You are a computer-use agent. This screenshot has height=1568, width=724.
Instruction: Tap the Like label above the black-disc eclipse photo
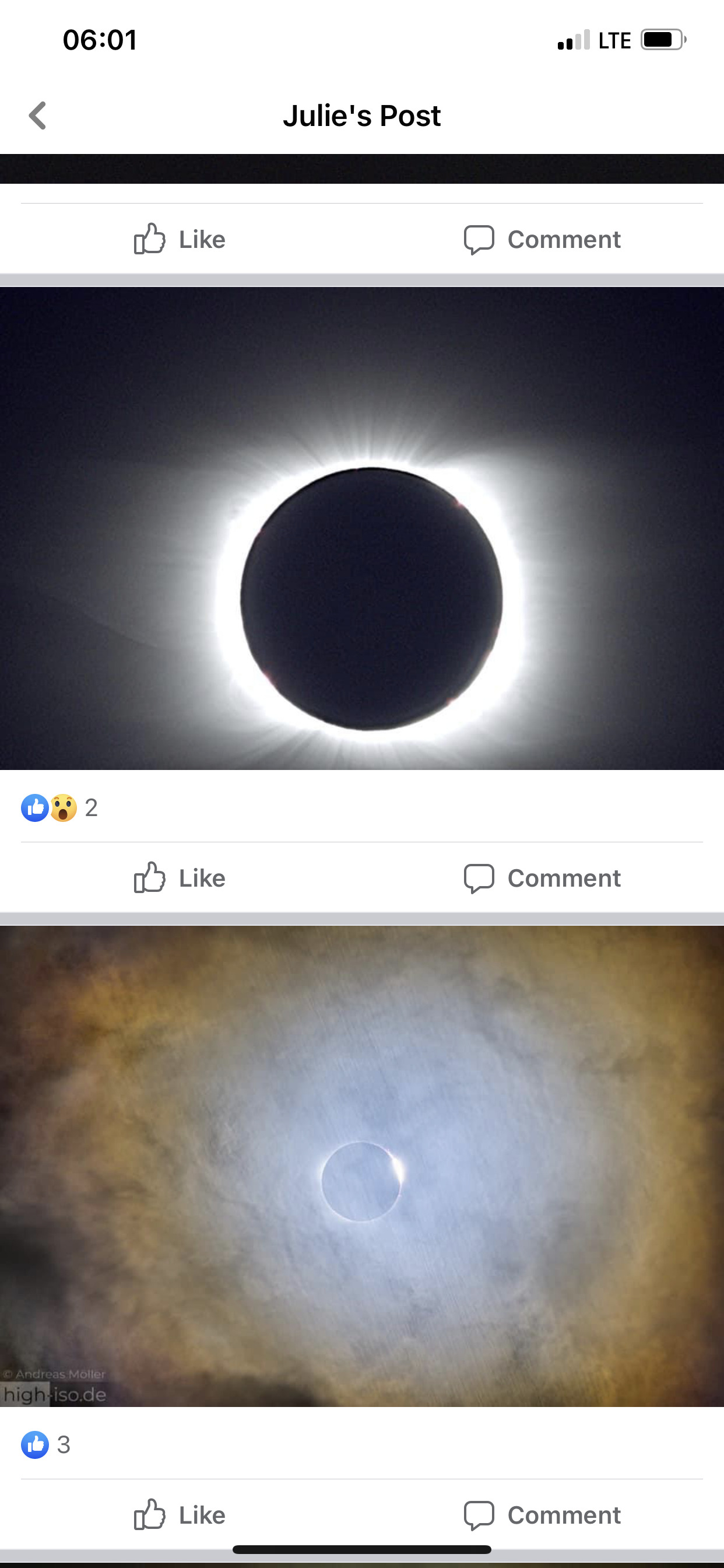202,239
